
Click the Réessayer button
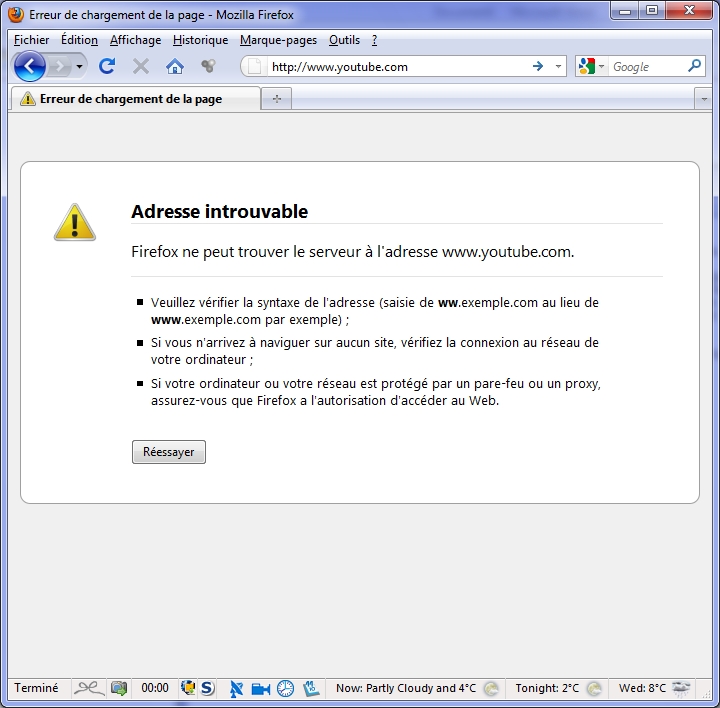click(x=169, y=452)
